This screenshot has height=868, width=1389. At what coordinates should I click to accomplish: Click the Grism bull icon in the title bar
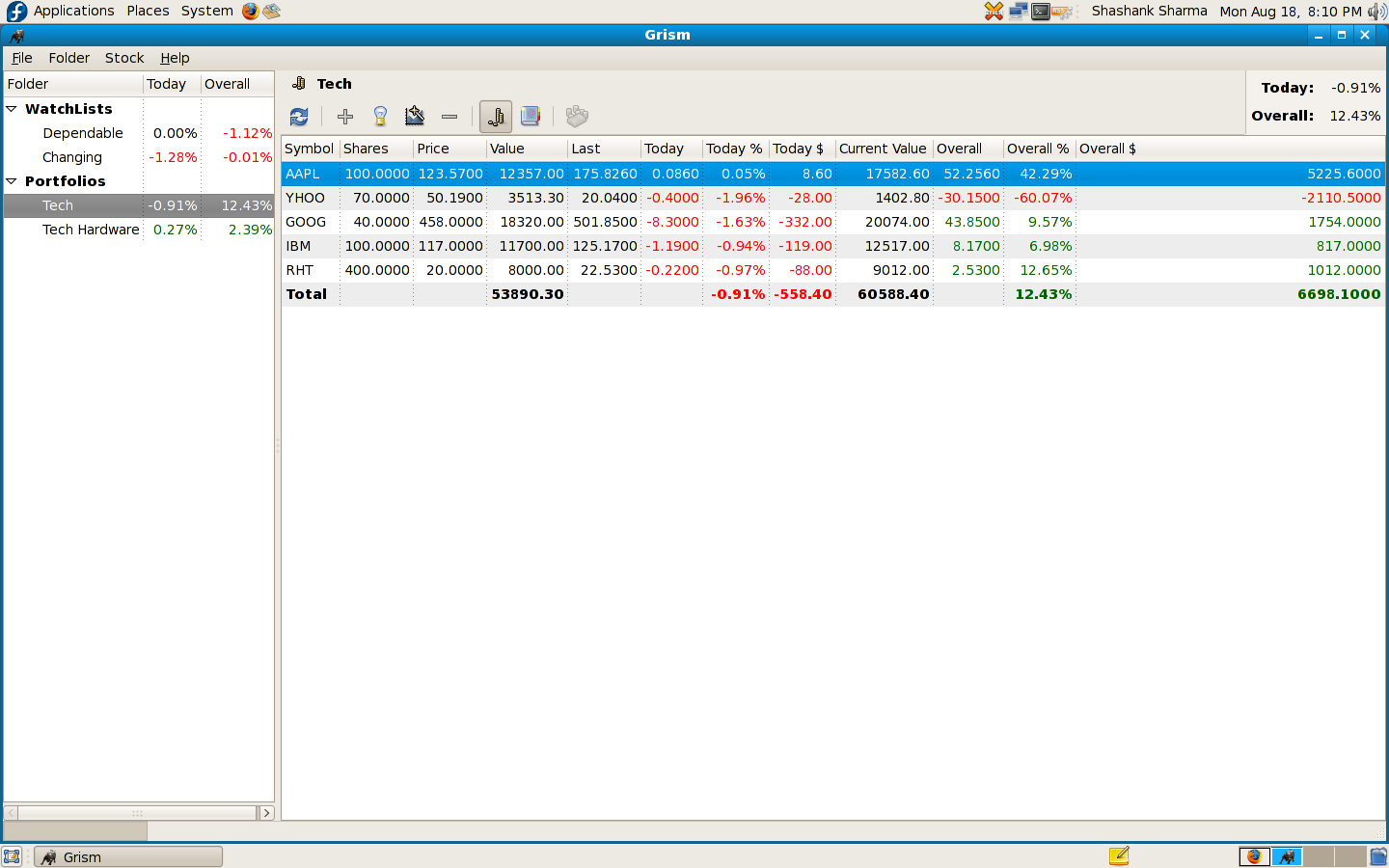[x=16, y=35]
